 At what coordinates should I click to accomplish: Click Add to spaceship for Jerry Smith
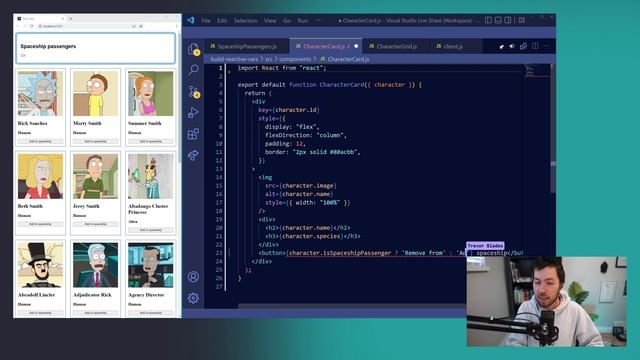click(96, 224)
